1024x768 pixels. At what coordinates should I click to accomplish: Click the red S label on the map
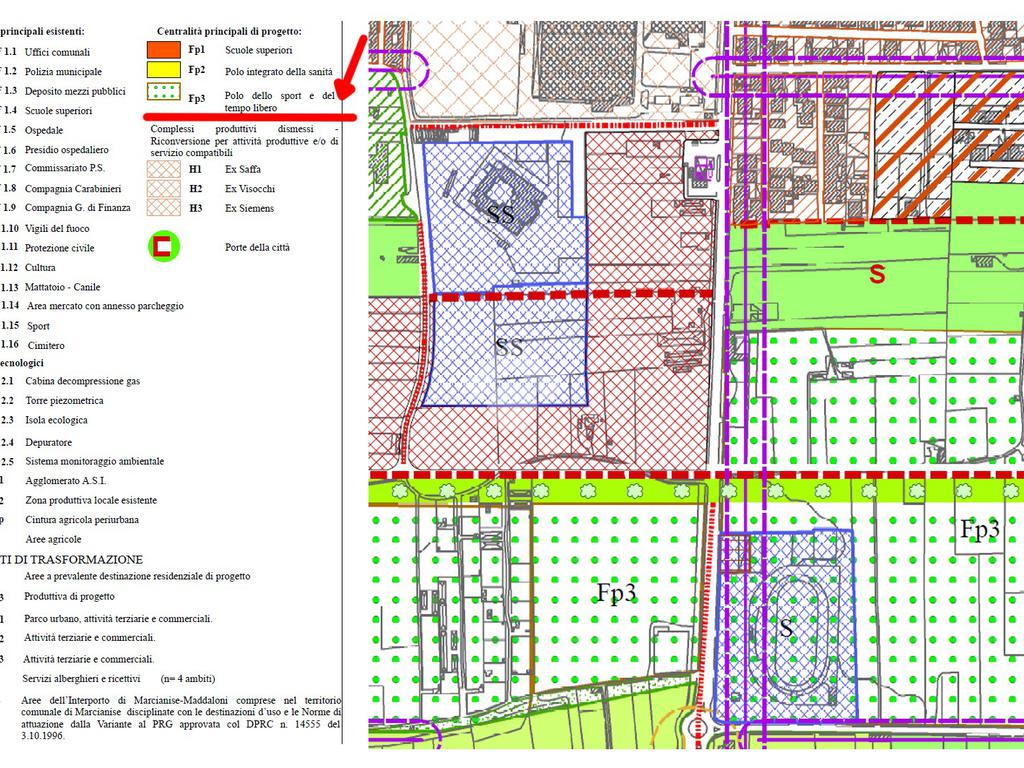[x=877, y=275]
